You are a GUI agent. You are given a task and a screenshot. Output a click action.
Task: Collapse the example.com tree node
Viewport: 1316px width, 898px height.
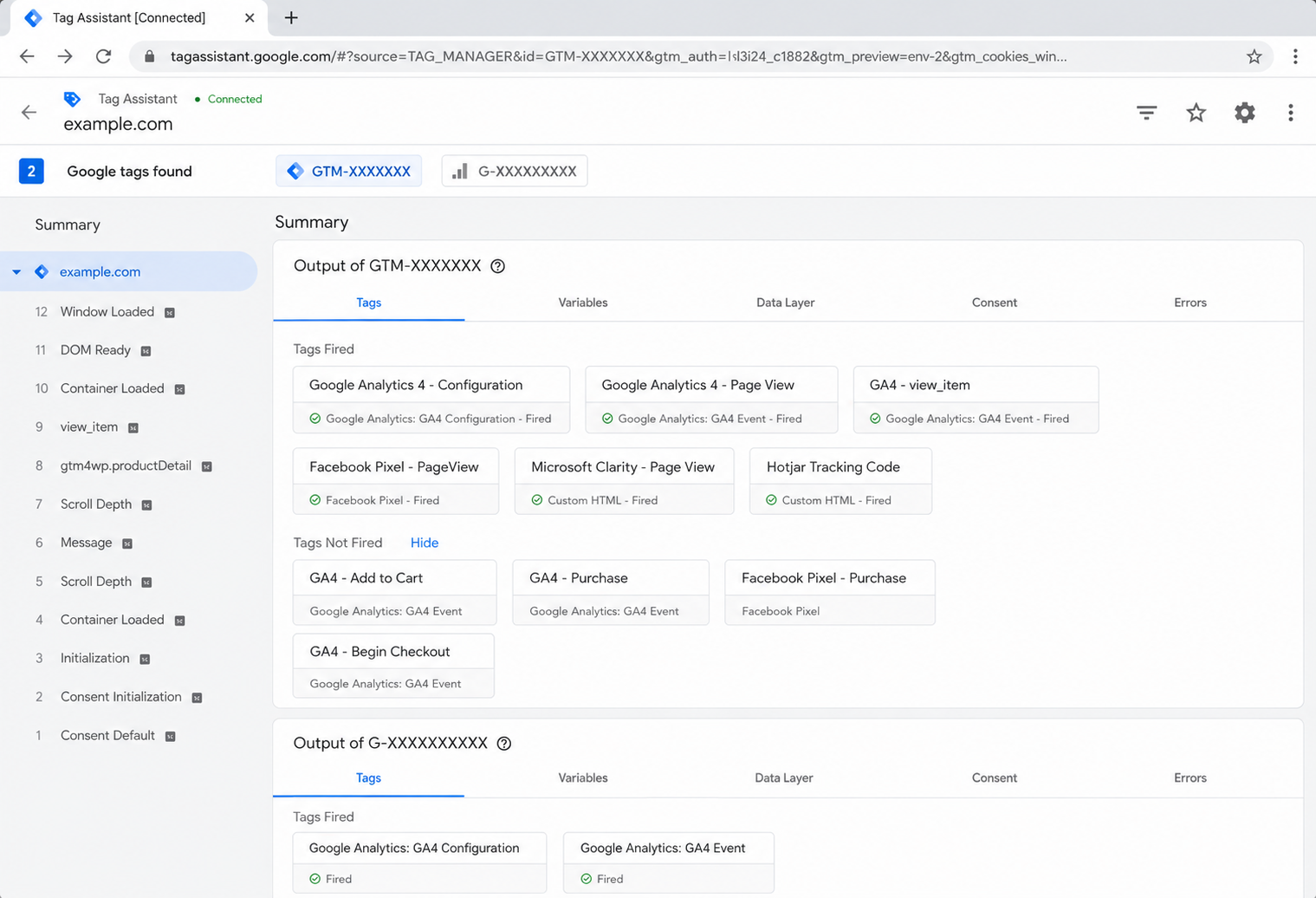pyautogui.click(x=16, y=272)
